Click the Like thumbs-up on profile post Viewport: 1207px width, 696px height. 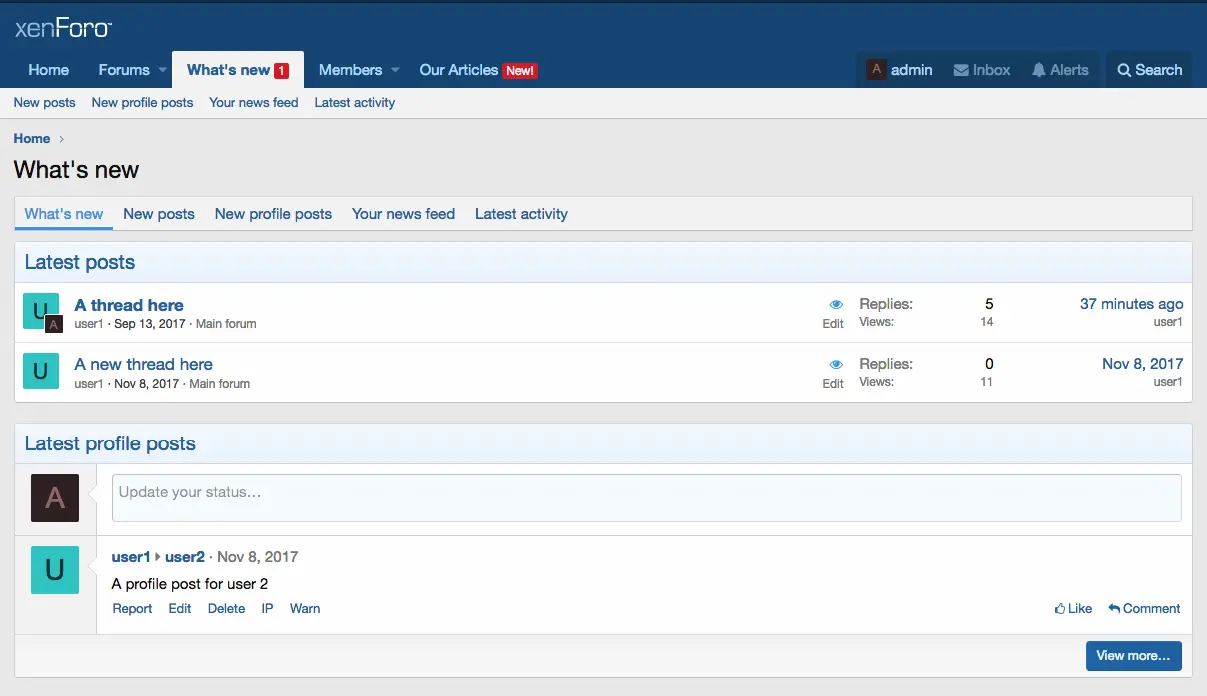[1060, 608]
